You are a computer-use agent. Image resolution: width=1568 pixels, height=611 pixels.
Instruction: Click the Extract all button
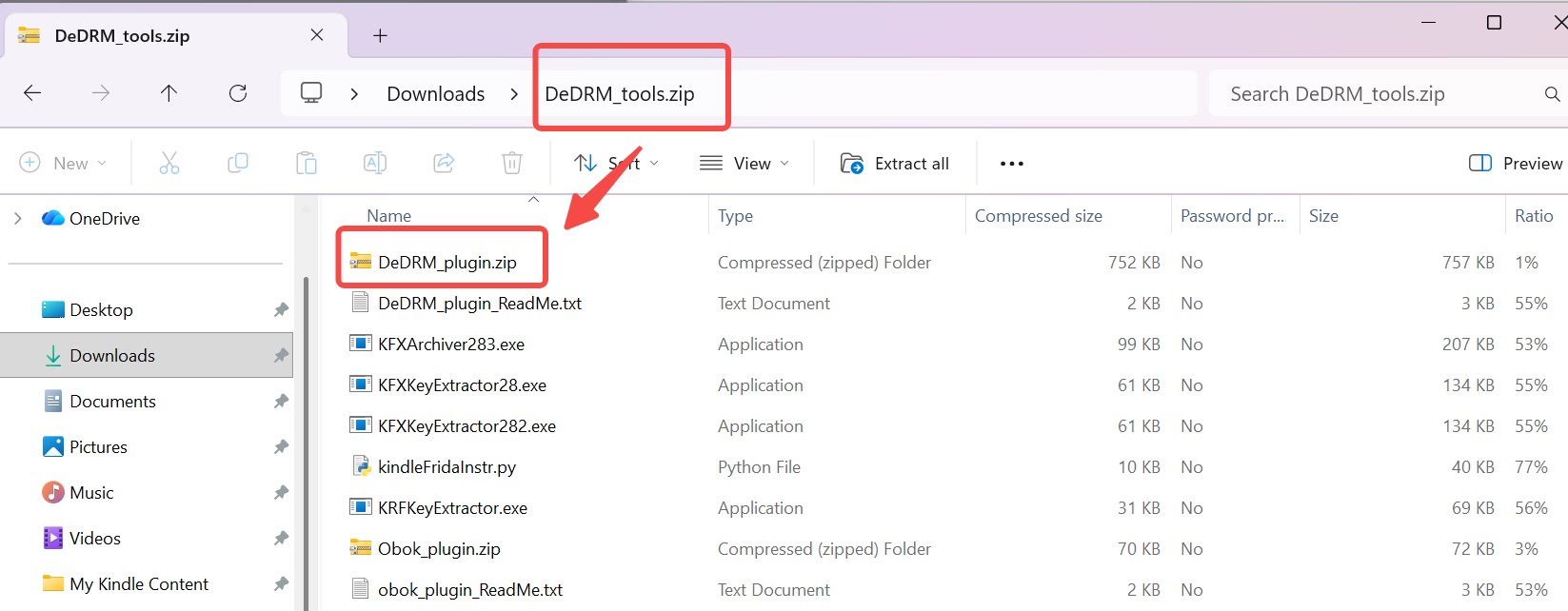[895, 164]
